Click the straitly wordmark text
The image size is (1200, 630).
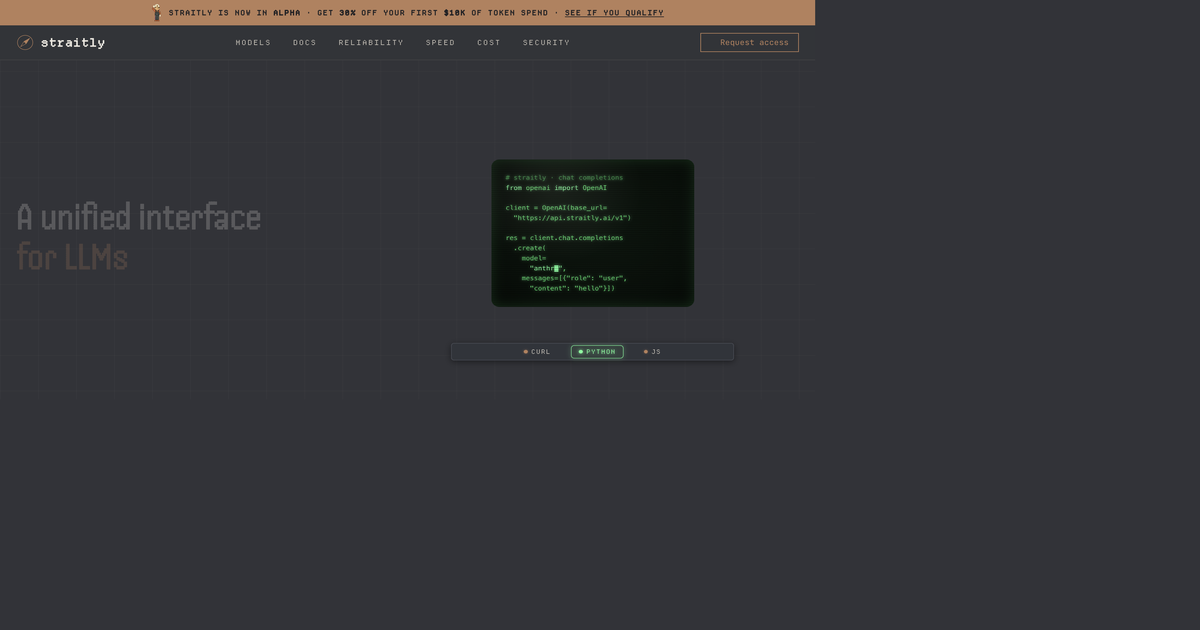coord(73,43)
